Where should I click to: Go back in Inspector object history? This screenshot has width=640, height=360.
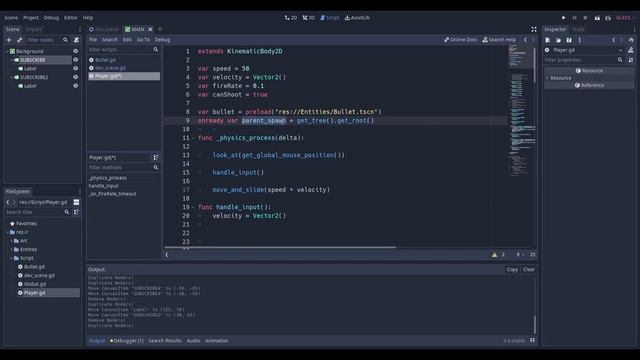(613, 40)
